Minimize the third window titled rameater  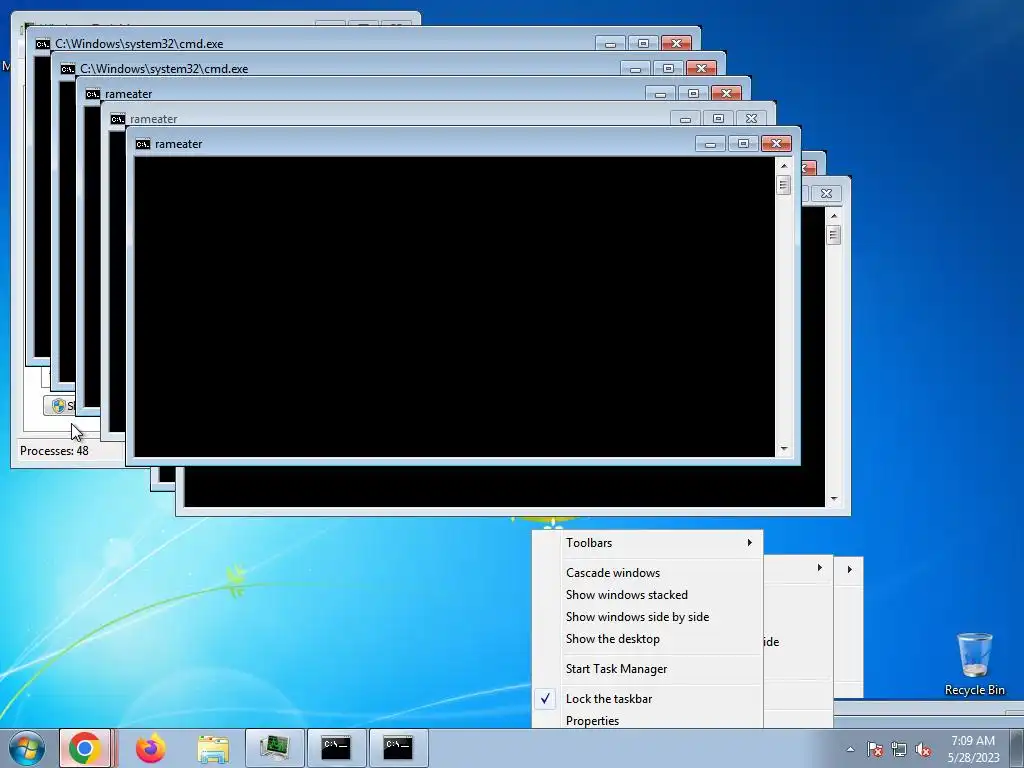(660, 93)
